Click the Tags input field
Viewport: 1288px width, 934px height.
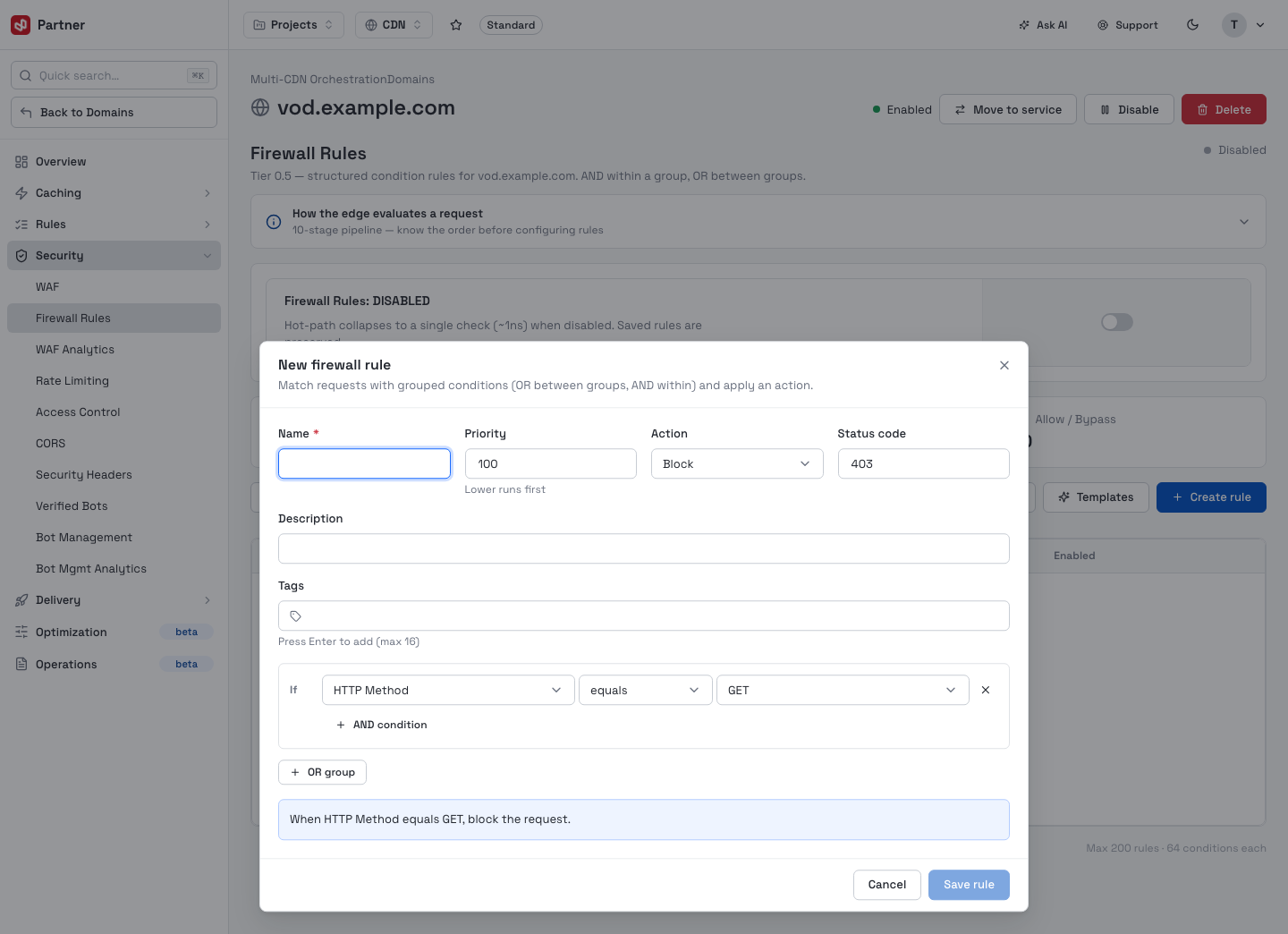click(x=644, y=616)
